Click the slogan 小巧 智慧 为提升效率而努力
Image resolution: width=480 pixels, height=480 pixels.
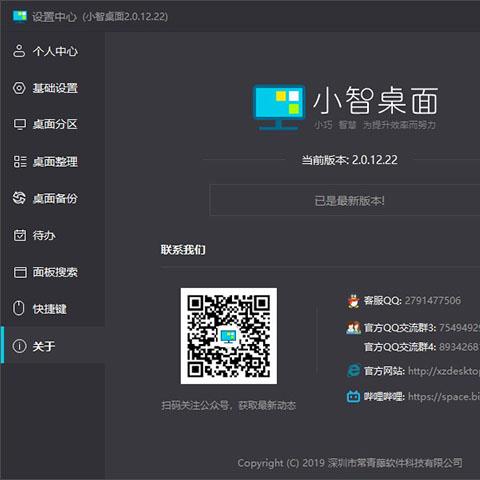[x=375, y=125]
